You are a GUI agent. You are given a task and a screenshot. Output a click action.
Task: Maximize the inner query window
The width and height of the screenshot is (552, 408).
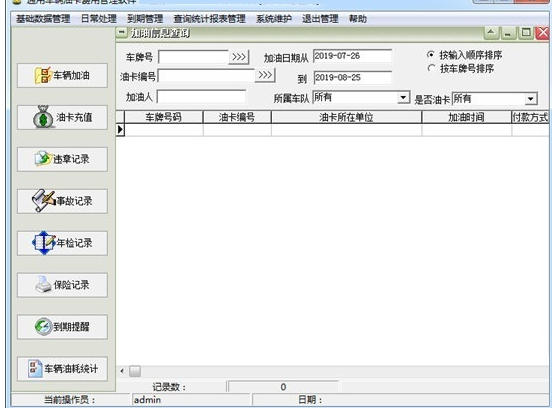(x=526, y=33)
